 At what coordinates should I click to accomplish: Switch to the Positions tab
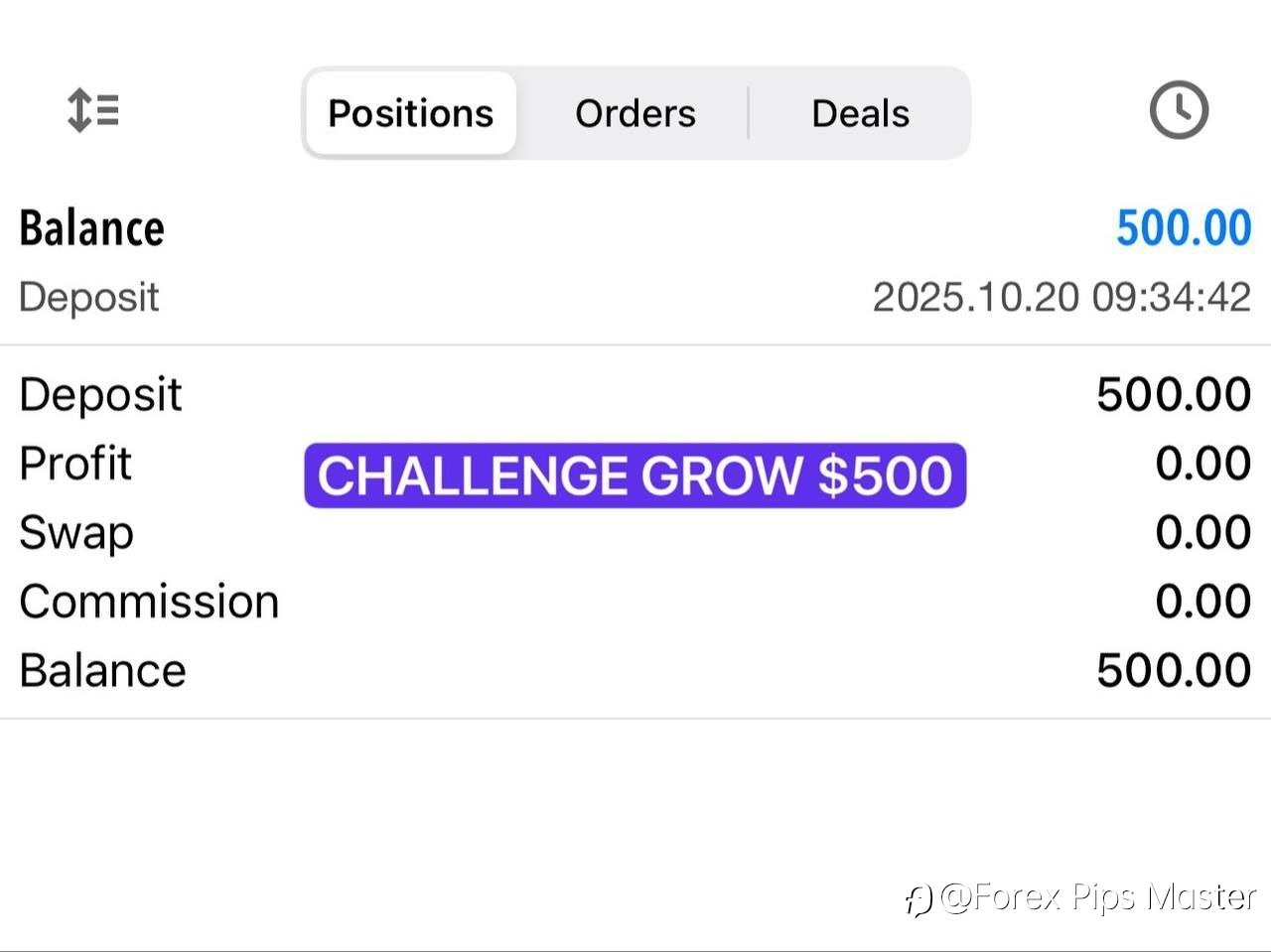411,113
